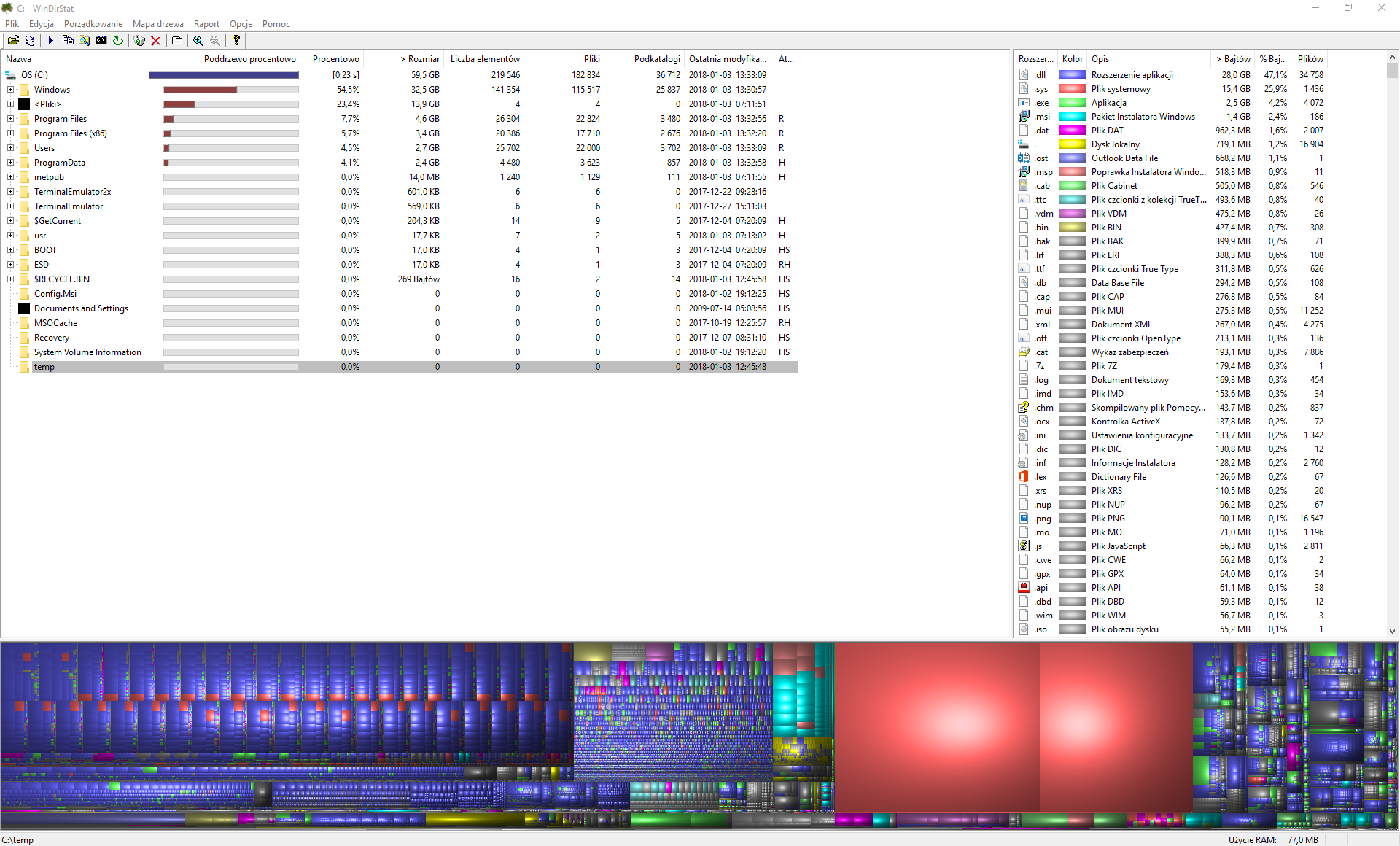This screenshot has height=846, width=1400.
Task: Sort extensions by Bajtów column header
Action: coord(1232,59)
